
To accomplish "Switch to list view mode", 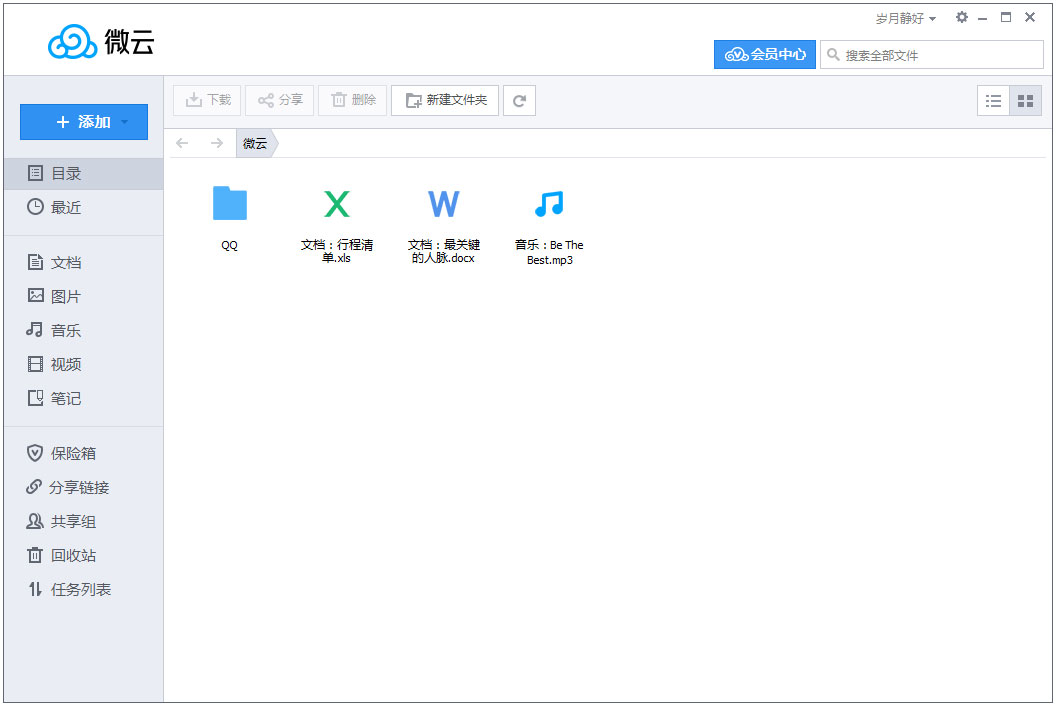I will (993, 100).
